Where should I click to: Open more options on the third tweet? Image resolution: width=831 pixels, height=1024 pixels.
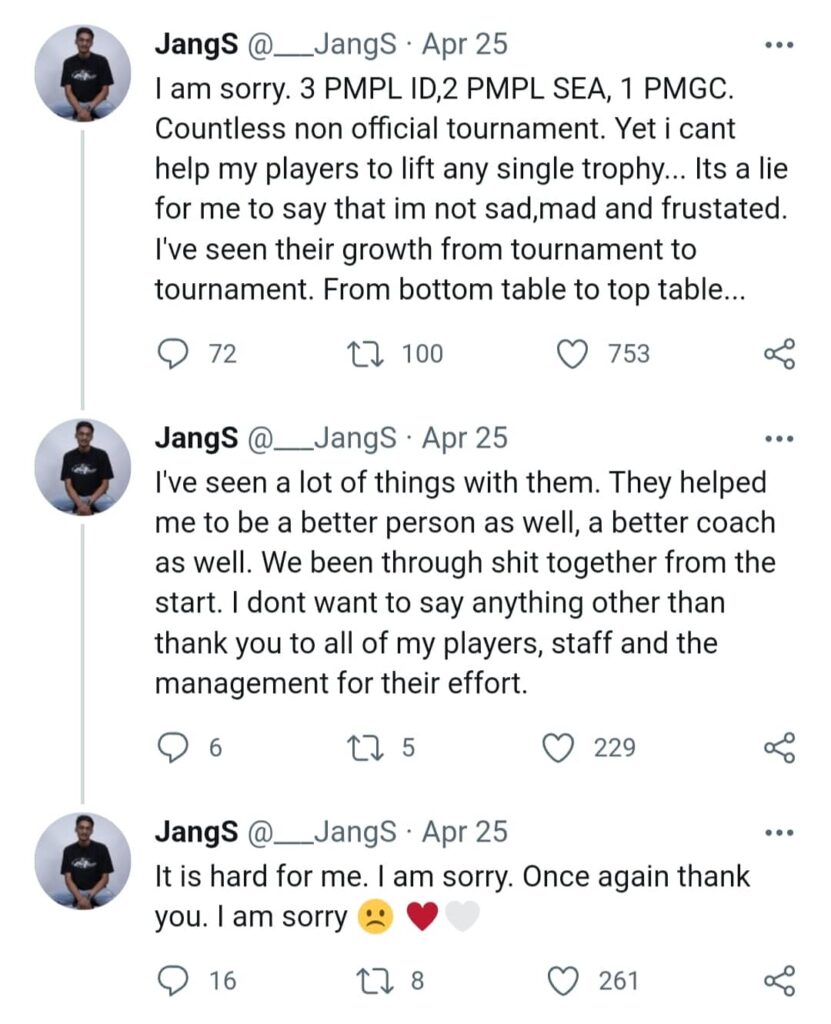[778, 832]
